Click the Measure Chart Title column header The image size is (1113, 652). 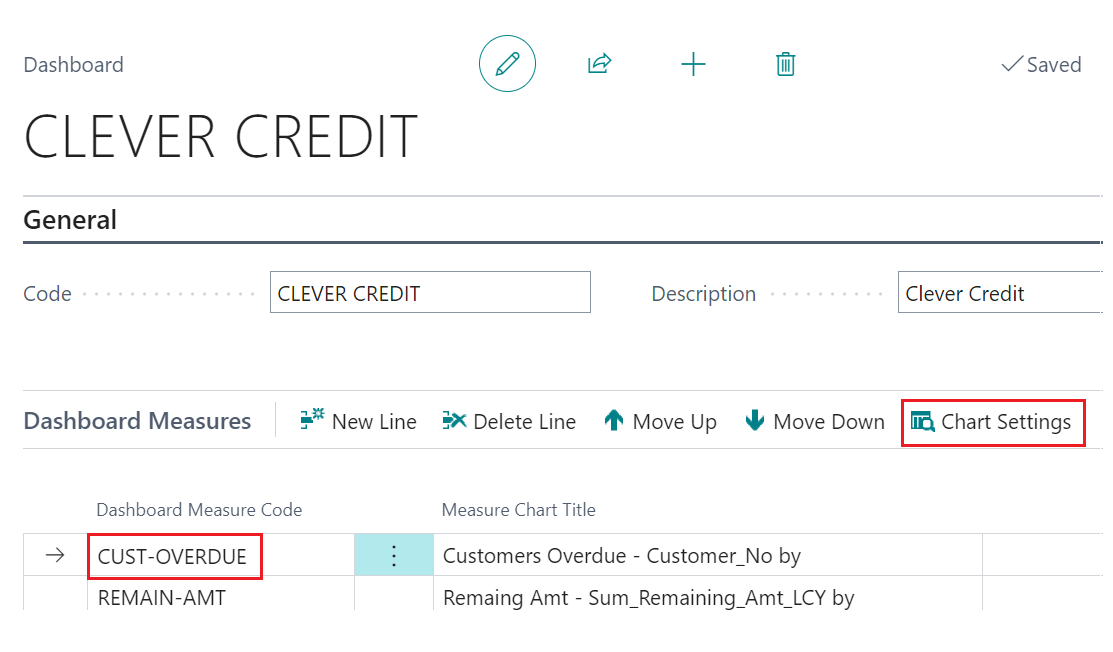pos(518,510)
